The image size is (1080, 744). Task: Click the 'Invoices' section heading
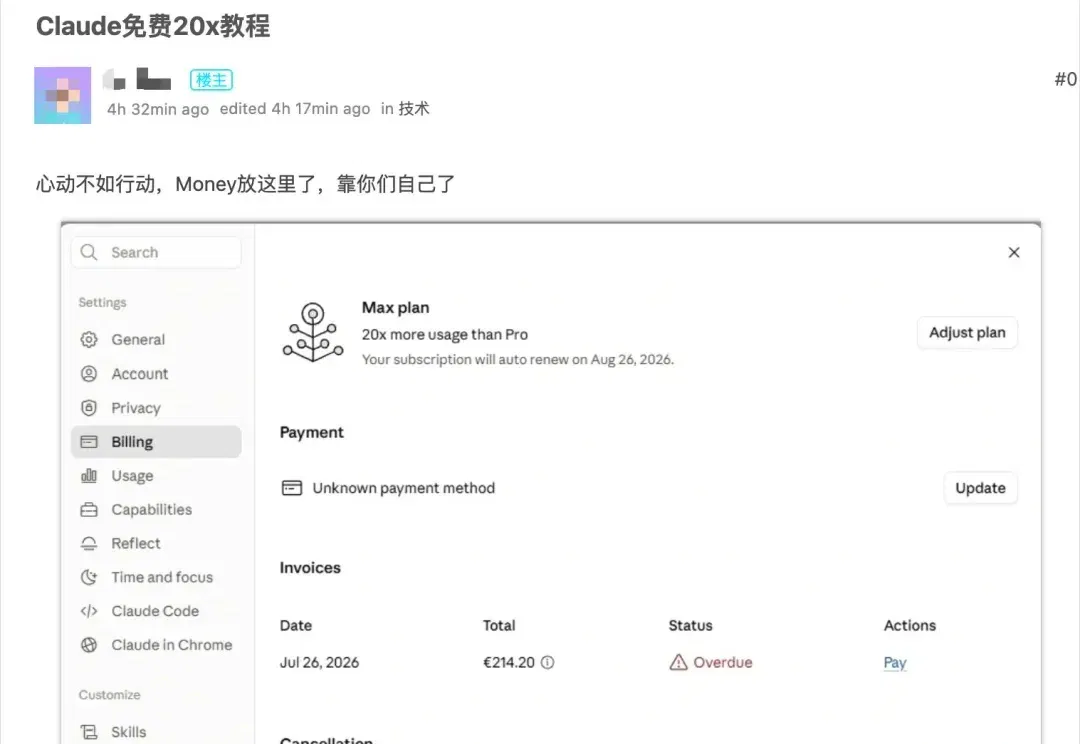click(x=310, y=568)
